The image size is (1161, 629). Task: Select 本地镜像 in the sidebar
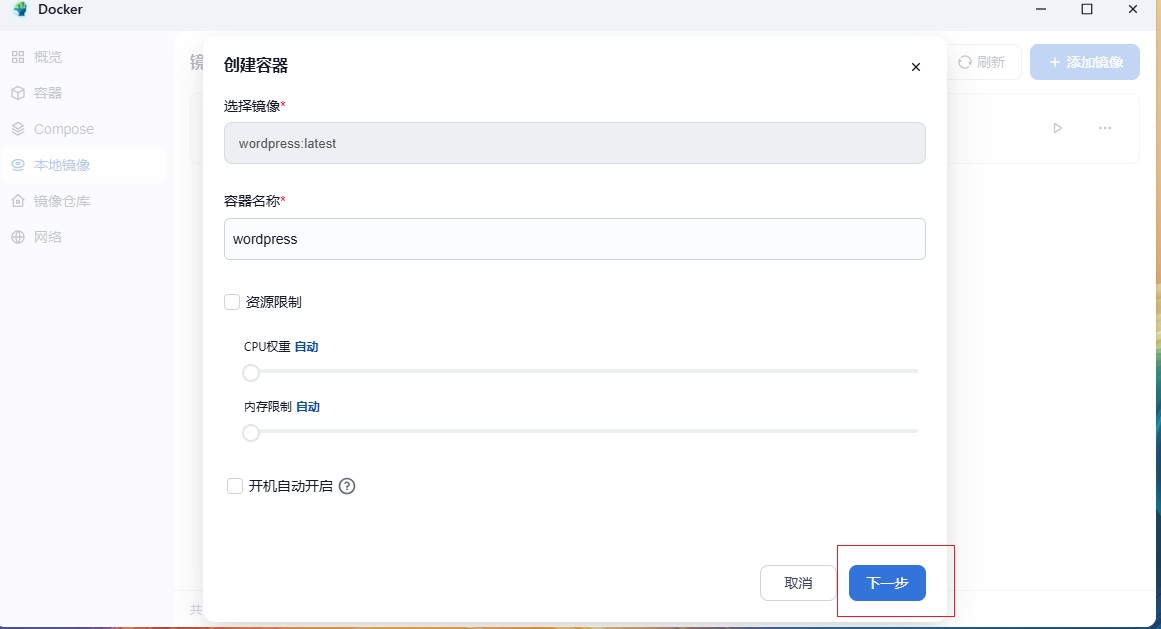coord(62,165)
